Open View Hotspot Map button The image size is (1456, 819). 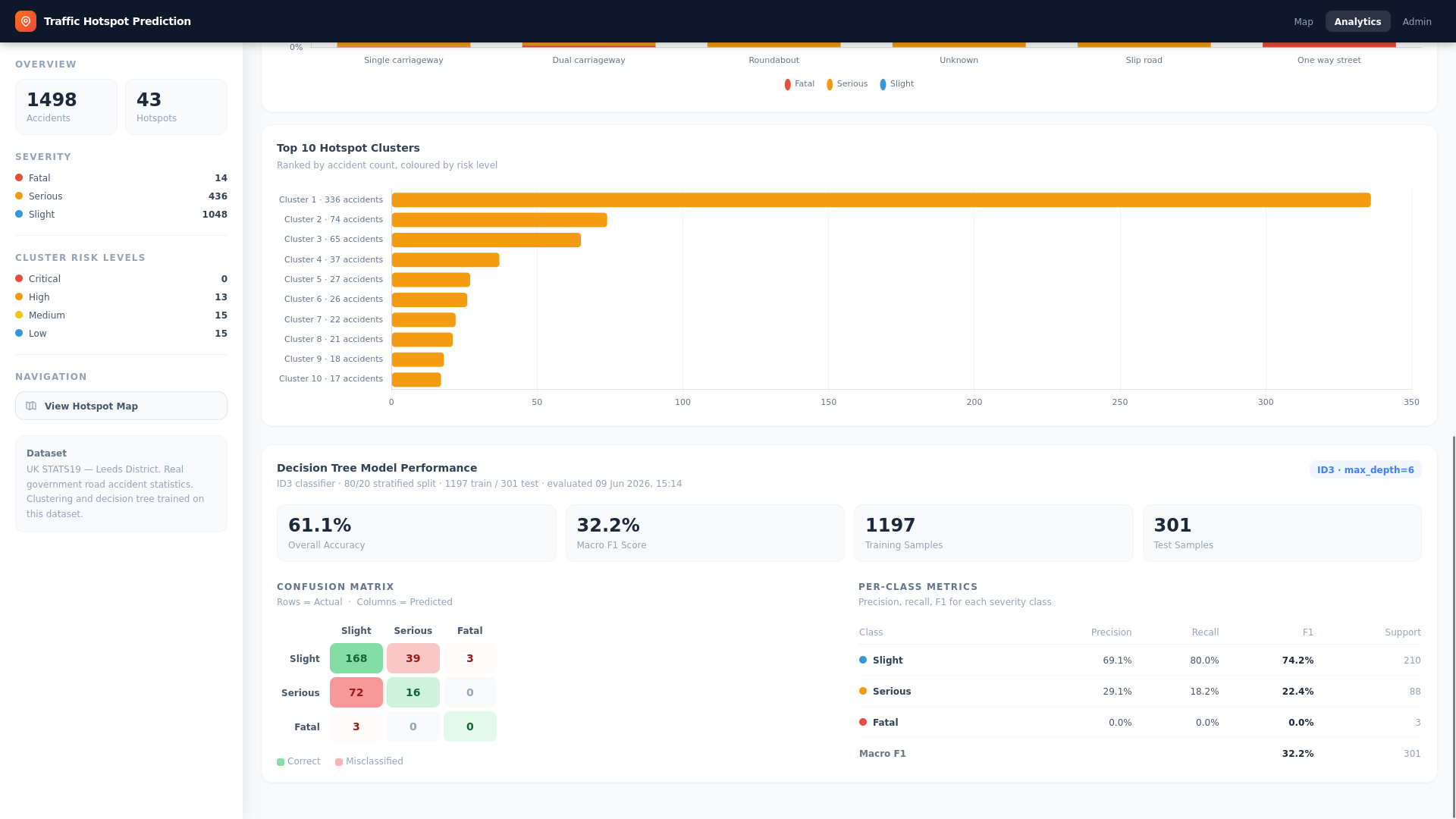tap(121, 406)
